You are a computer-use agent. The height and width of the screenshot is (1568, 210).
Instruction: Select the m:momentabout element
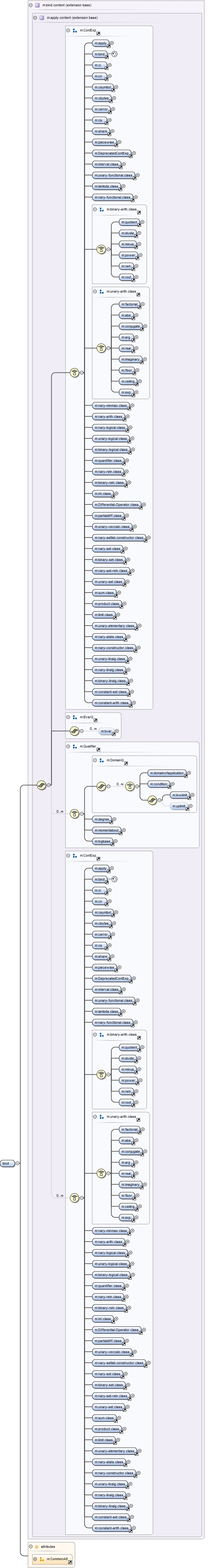[106, 830]
